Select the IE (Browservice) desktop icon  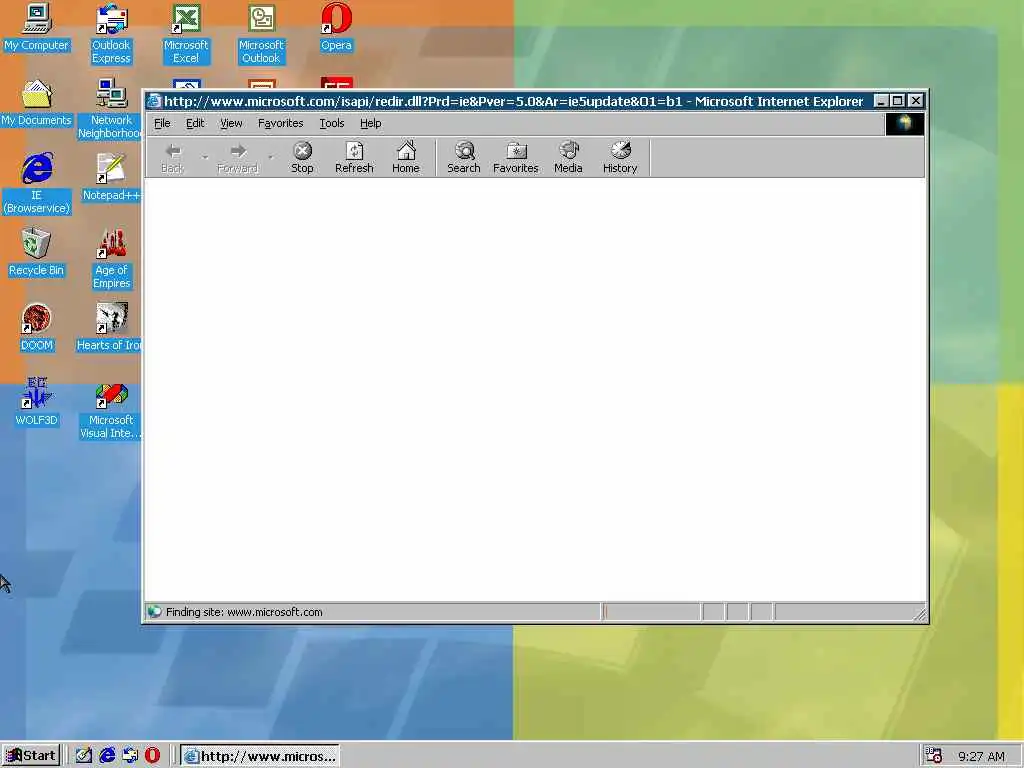tap(37, 184)
